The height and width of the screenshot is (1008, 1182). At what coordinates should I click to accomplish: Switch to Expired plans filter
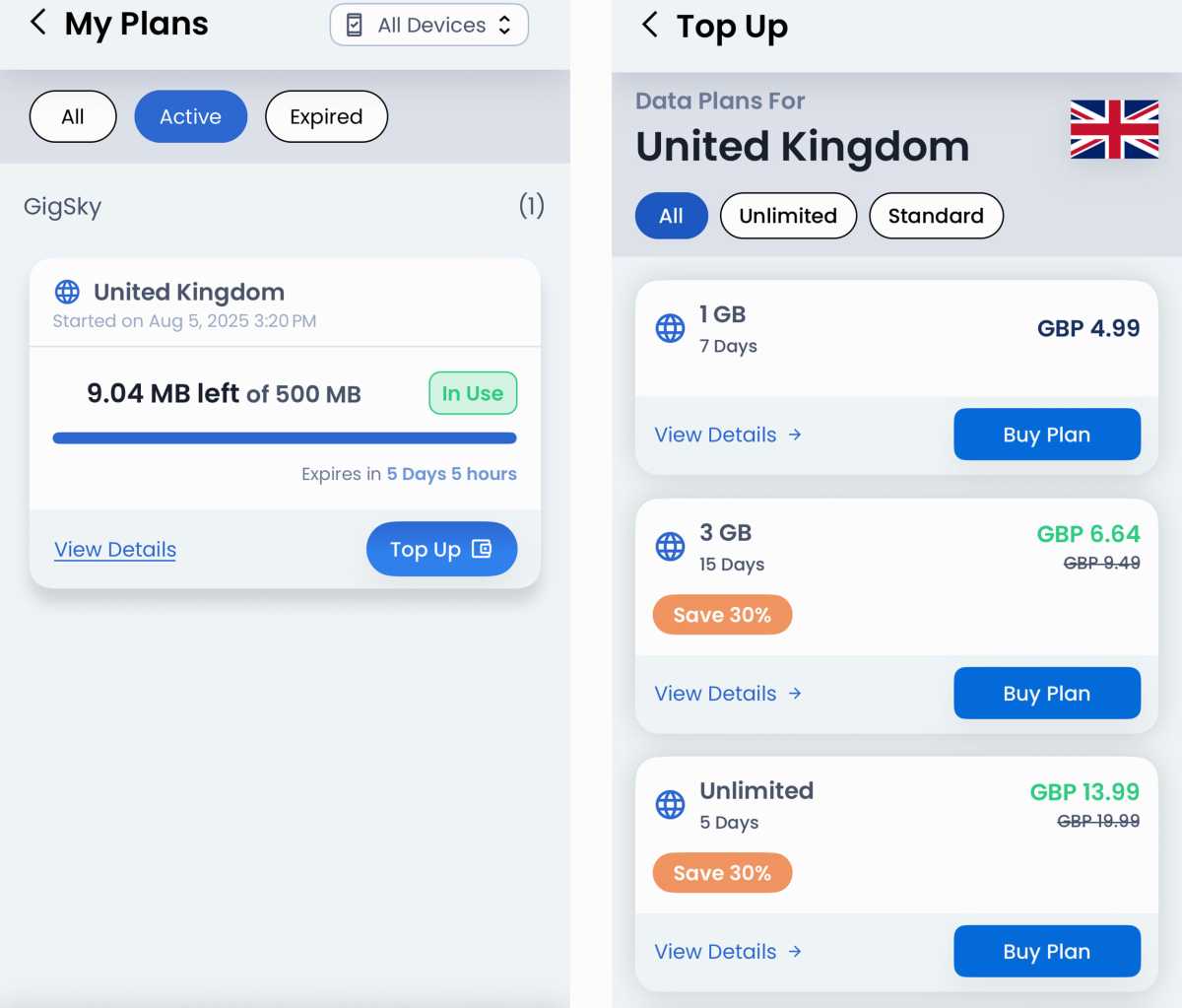click(326, 116)
